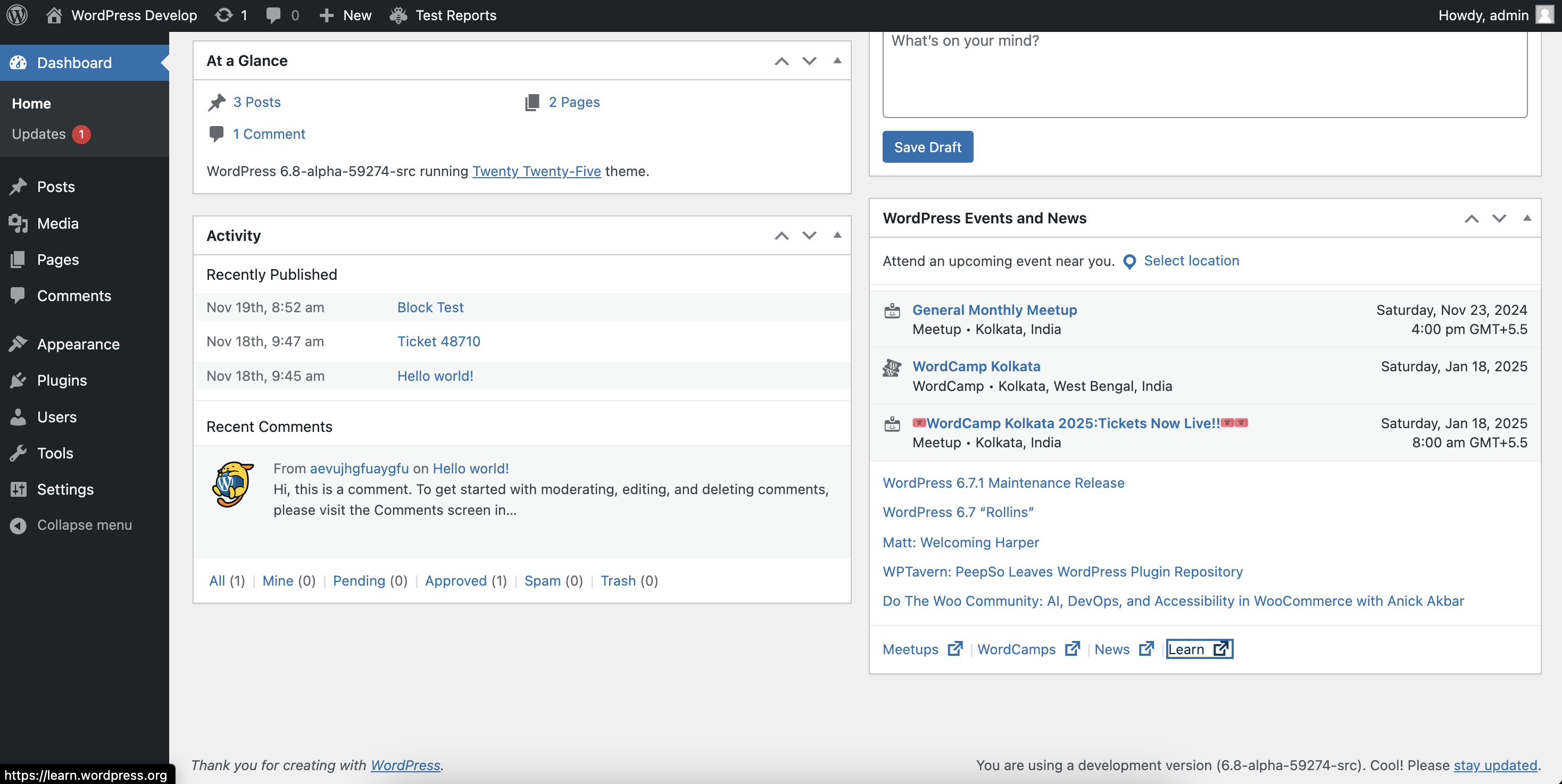
Task: Click the WordPress logo in admin bar
Action: pyautogui.click(x=17, y=15)
